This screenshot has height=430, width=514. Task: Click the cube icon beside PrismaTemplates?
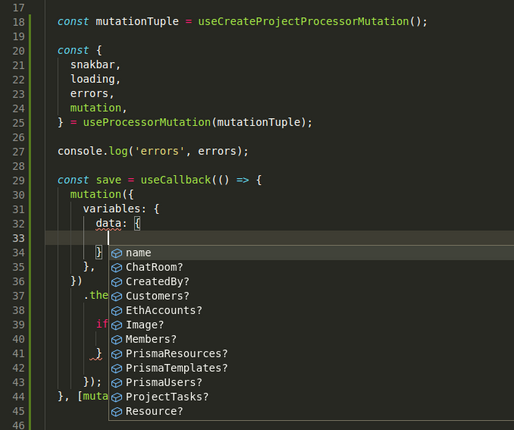pyautogui.click(x=117, y=368)
